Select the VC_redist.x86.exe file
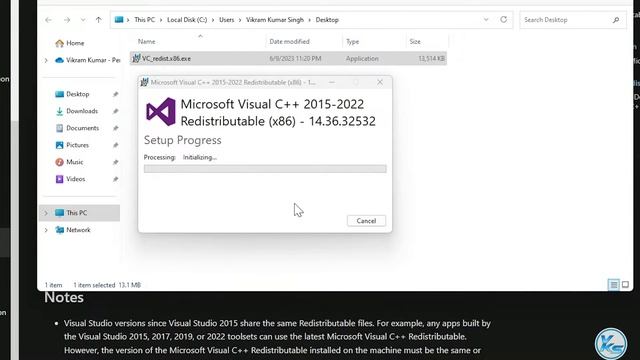This screenshot has height=360, width=640. click(x=288, y=58)
